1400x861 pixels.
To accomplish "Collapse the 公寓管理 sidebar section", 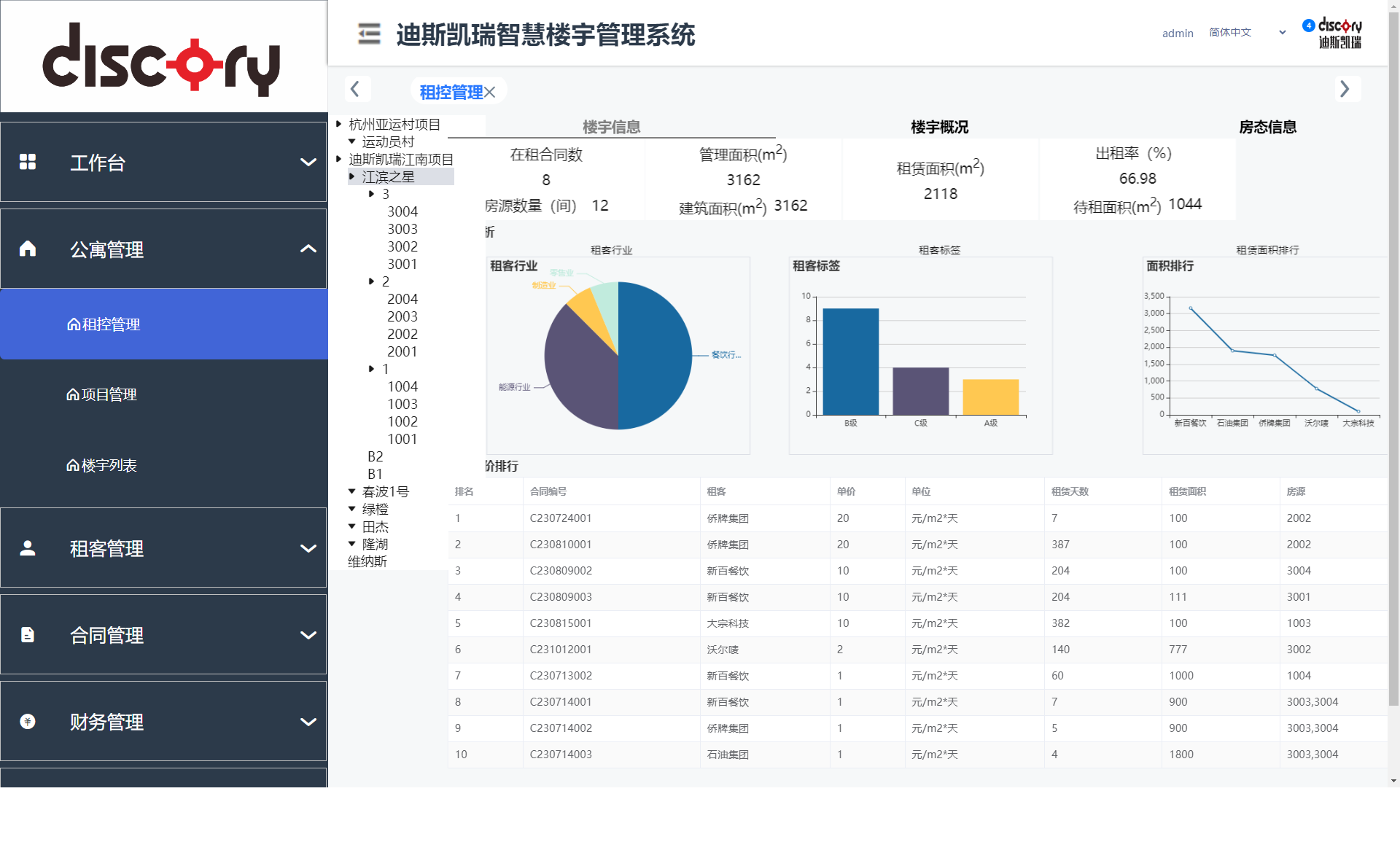I will [x=308, y=249].
